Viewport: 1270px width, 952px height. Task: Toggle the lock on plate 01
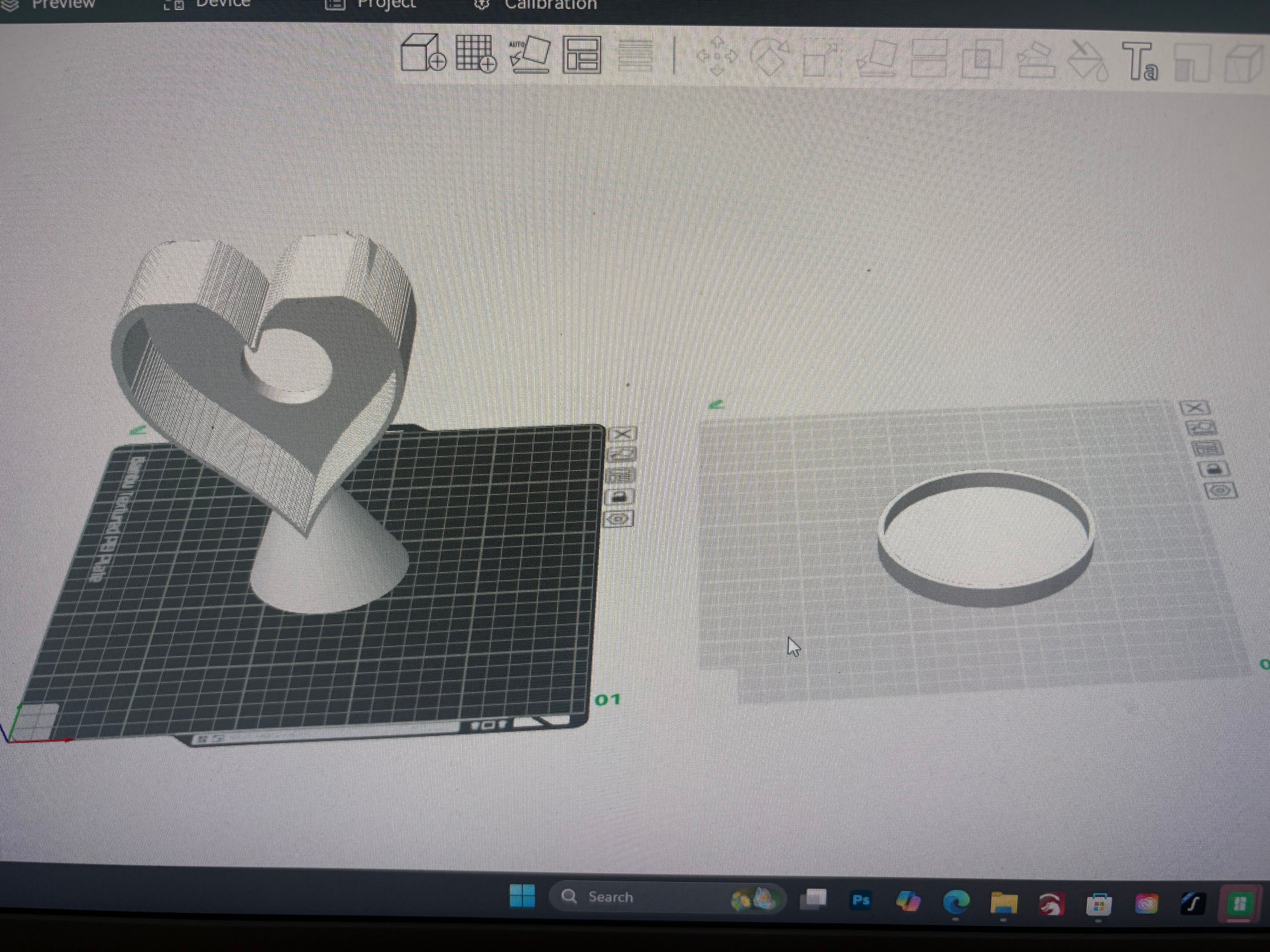click(619, 497)
